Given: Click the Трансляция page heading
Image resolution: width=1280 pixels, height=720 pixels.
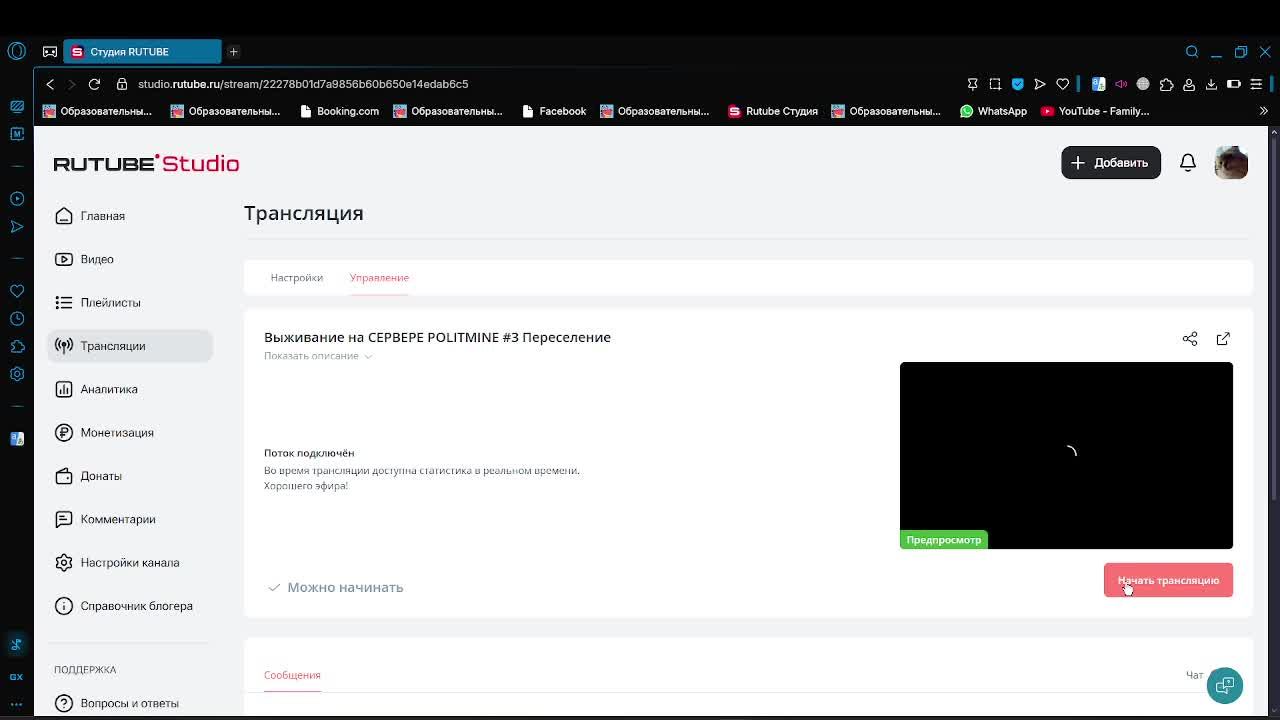Looking at the screenshot, I should point(304,213).
